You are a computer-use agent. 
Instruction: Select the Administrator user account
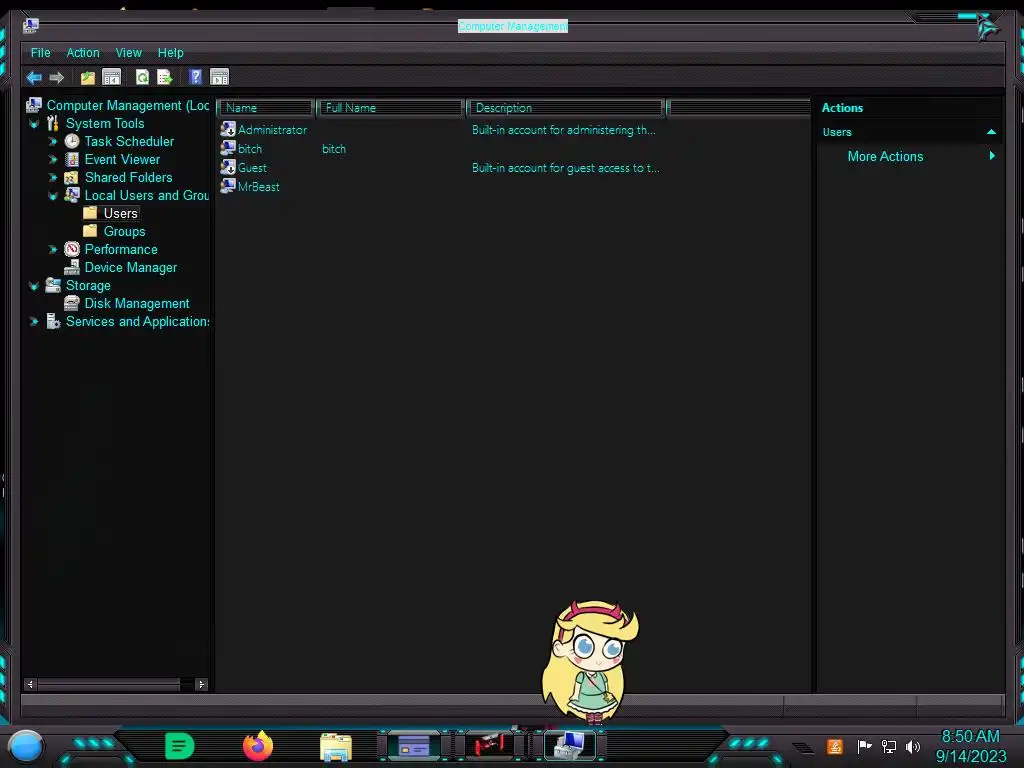click(272, 130)
